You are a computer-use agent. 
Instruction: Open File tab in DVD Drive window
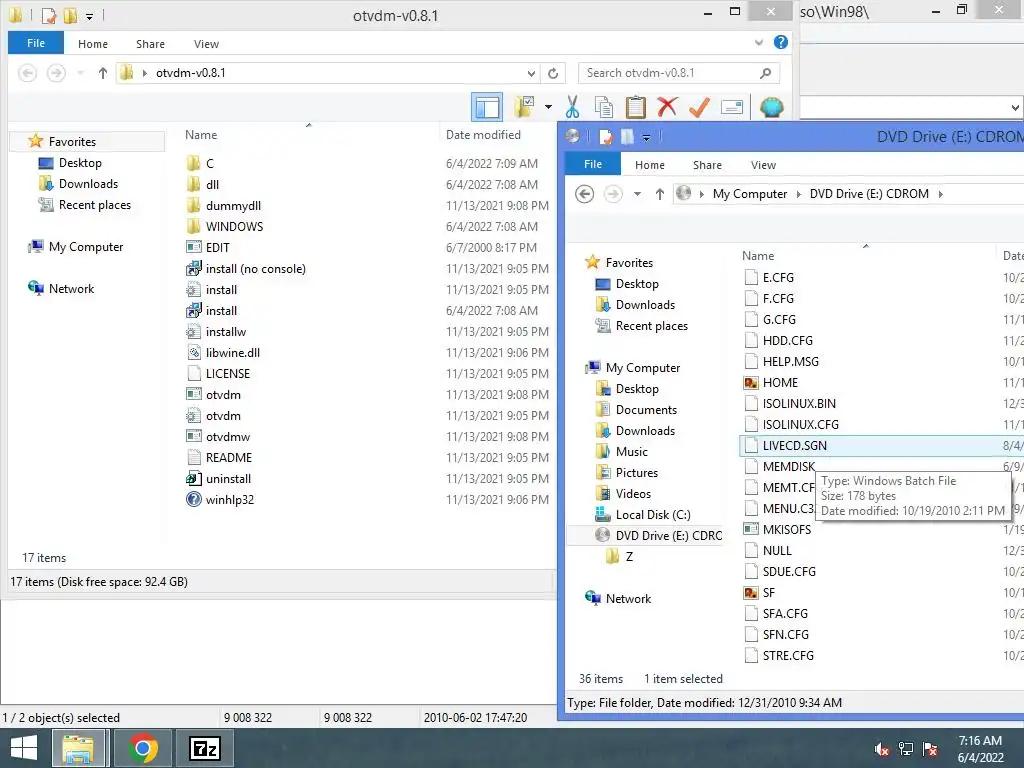pyautogui.click(x=593, y=164)
